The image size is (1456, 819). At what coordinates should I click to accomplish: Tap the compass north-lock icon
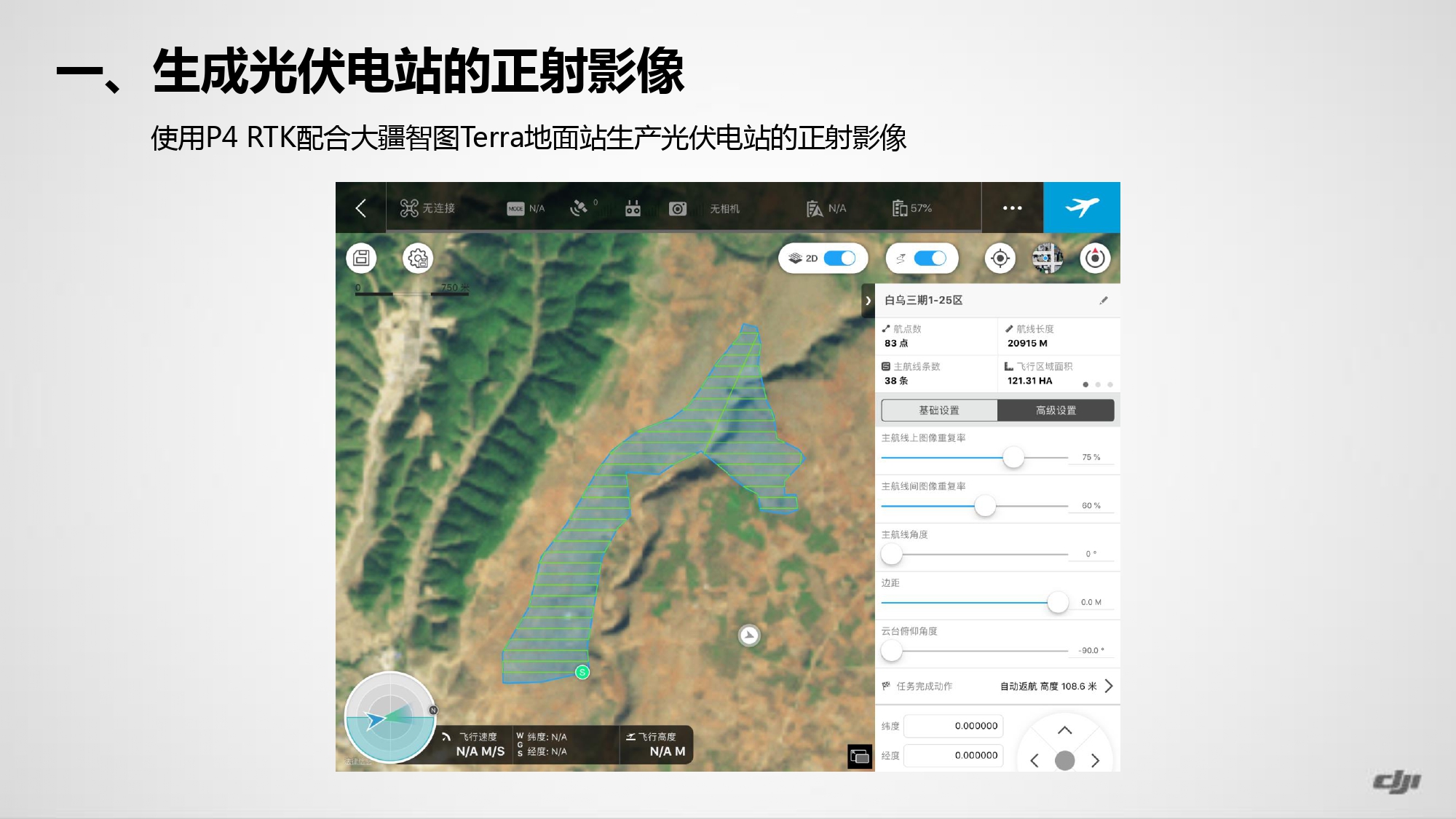[1095, 258]
